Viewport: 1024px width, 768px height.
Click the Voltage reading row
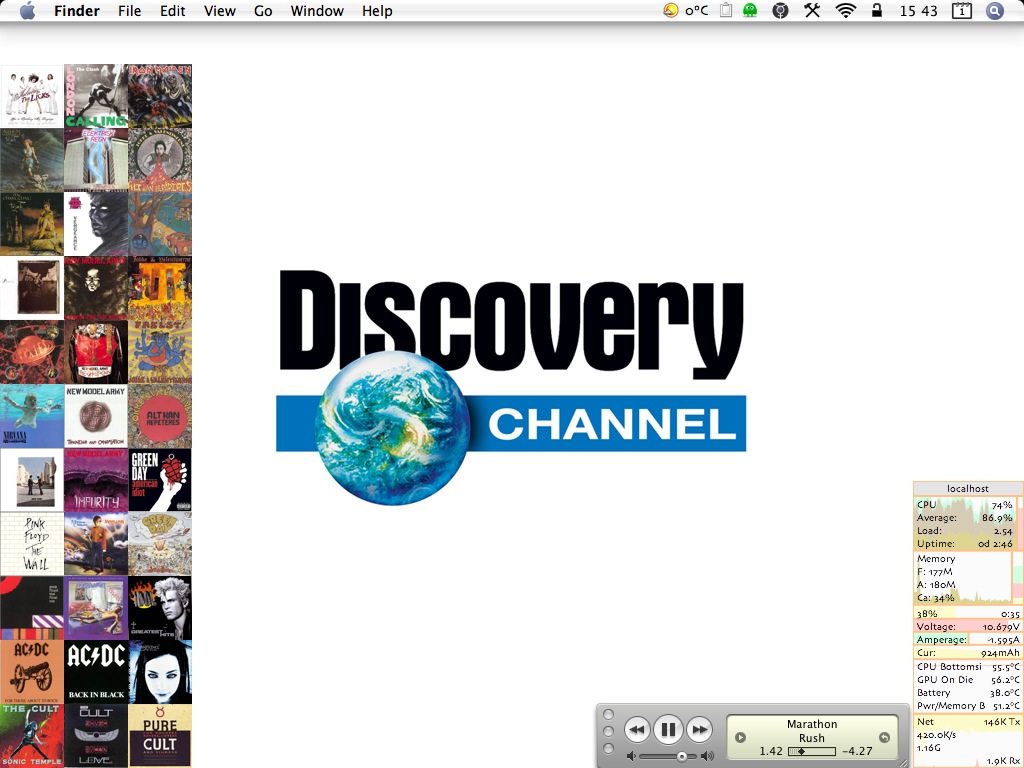click(x=968, y=626)
